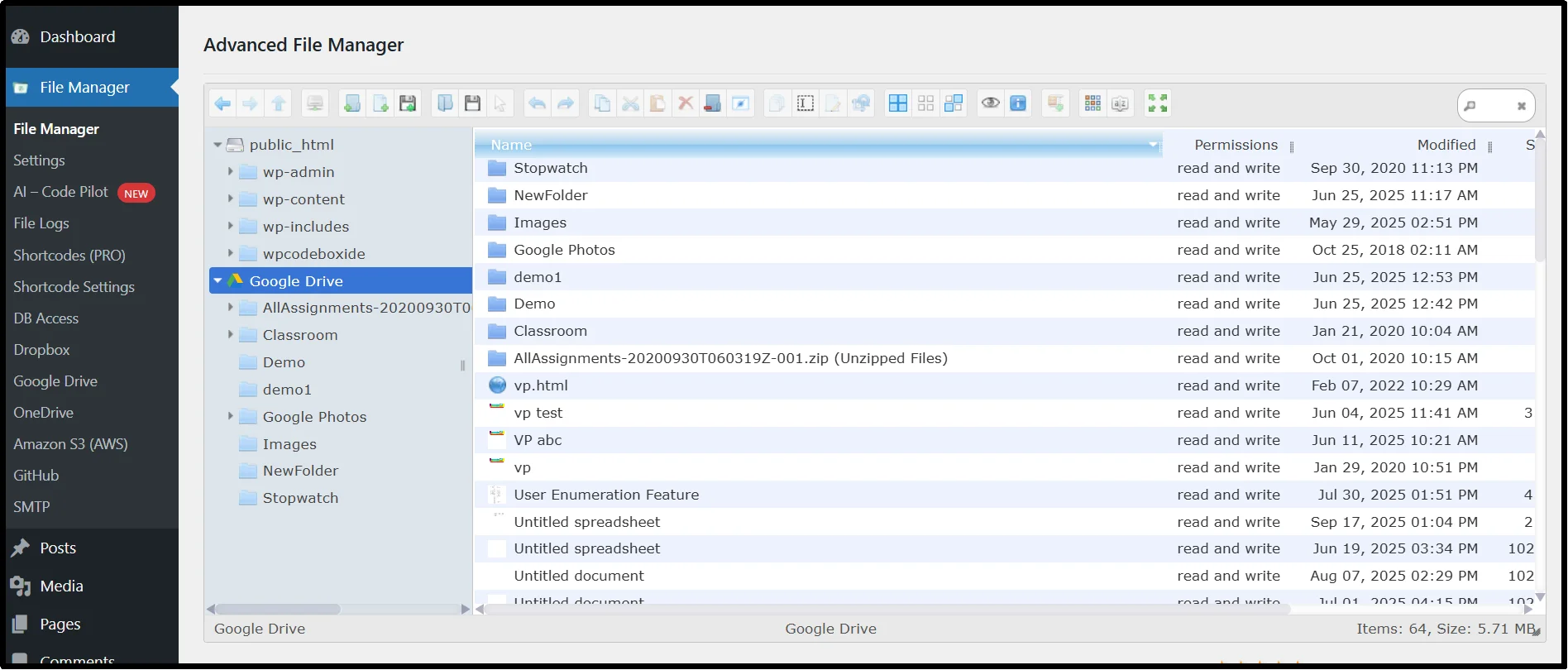Click the Mount network volume icon

pos(315,103)
